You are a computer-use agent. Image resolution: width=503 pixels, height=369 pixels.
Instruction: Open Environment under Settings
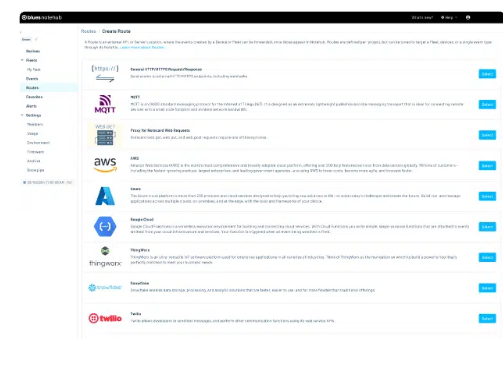coord(38,143)
